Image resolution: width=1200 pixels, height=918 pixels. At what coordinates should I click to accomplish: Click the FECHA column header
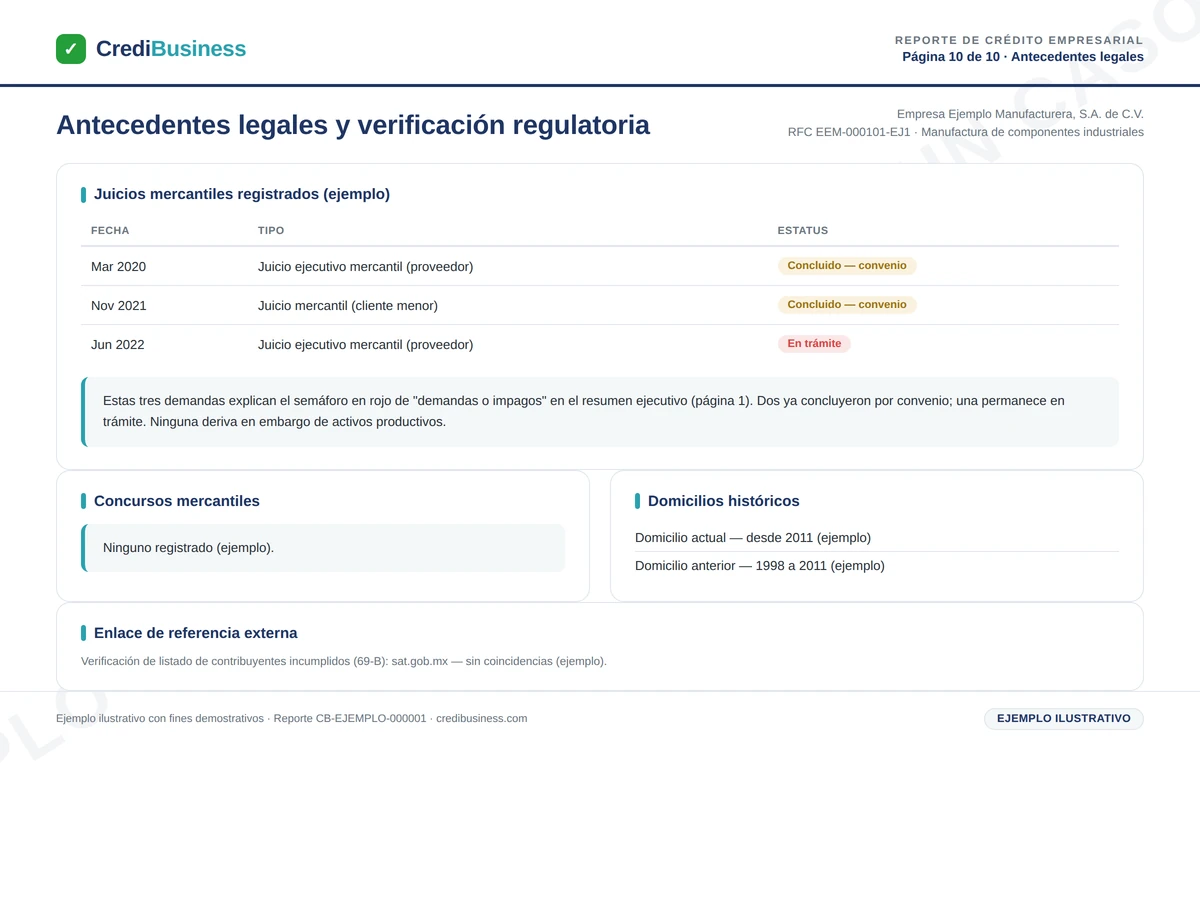point(110,231)
